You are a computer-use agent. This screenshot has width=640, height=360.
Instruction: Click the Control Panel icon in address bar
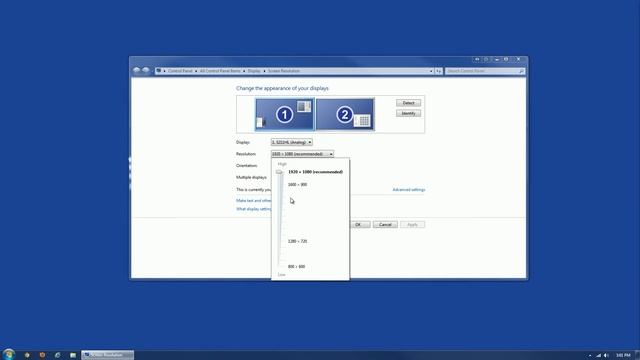(158, 71)
